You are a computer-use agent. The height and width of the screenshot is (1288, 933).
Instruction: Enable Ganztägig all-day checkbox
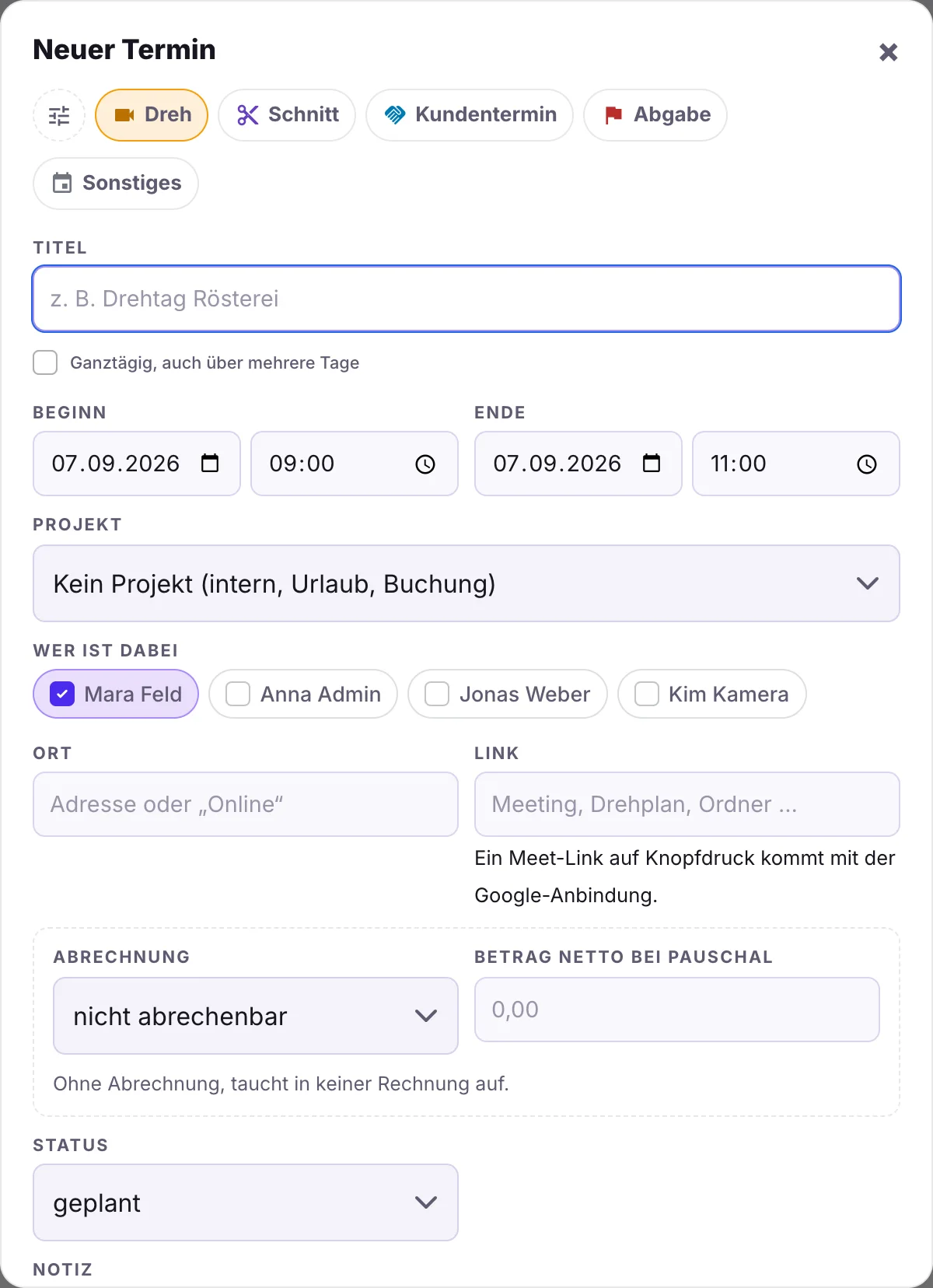(45, 362)
